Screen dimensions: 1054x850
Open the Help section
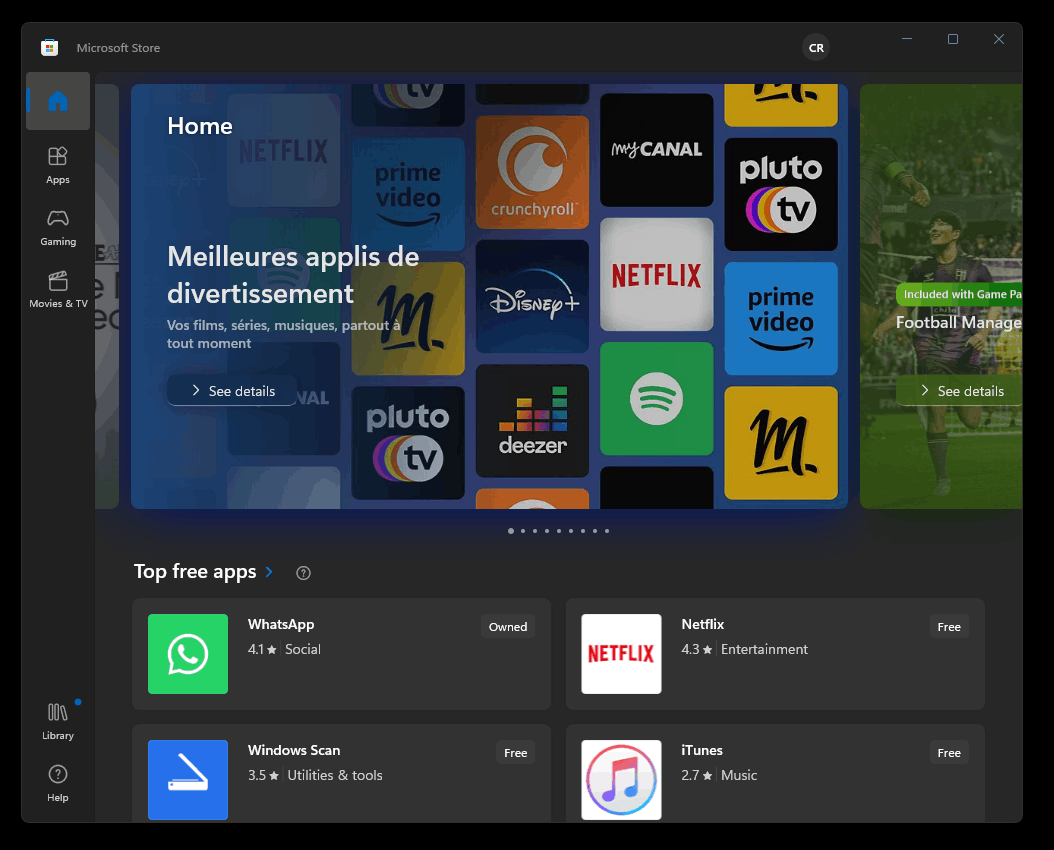(58, 783)
